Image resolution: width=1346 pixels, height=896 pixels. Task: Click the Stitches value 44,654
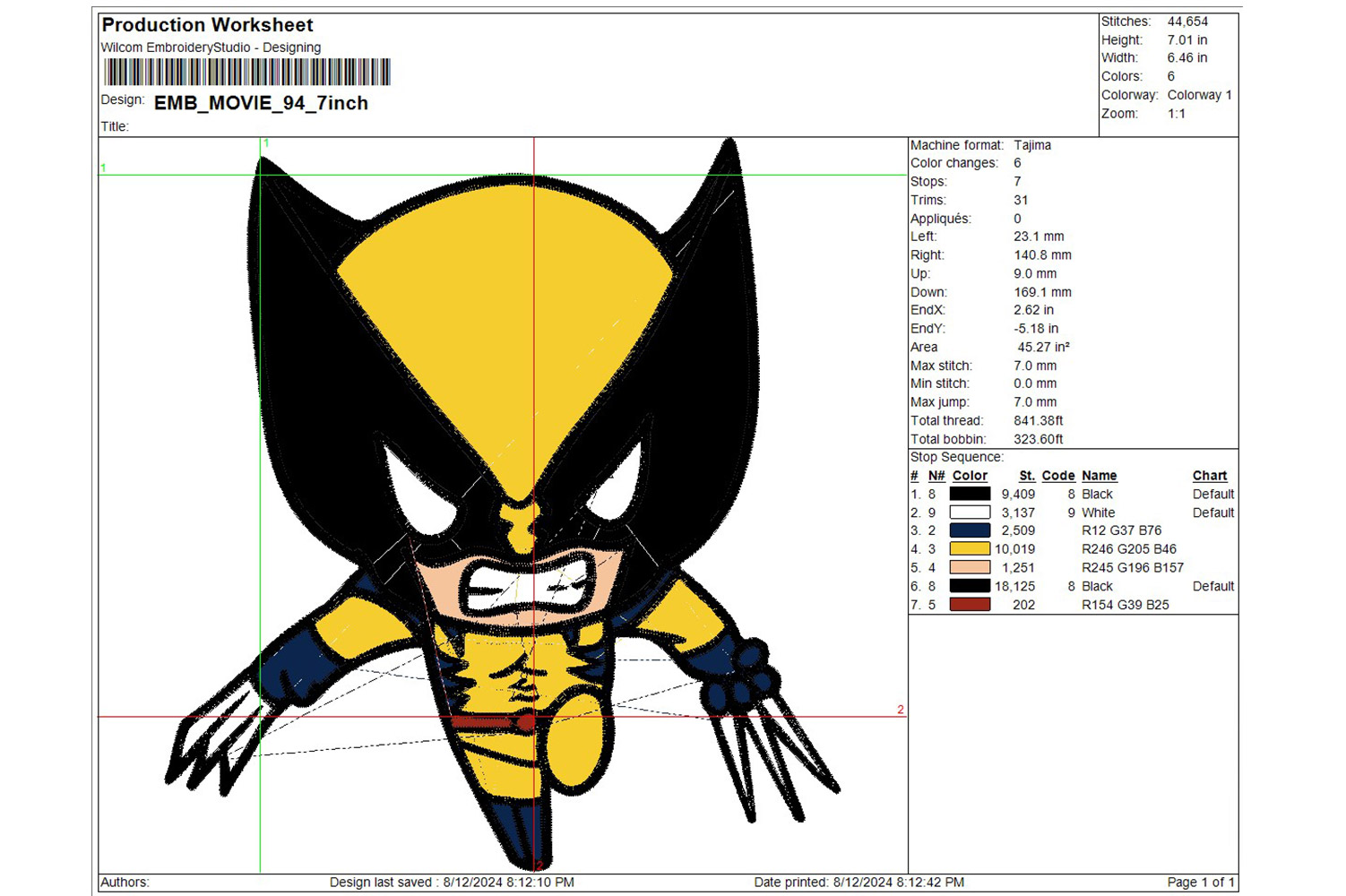1187,22
